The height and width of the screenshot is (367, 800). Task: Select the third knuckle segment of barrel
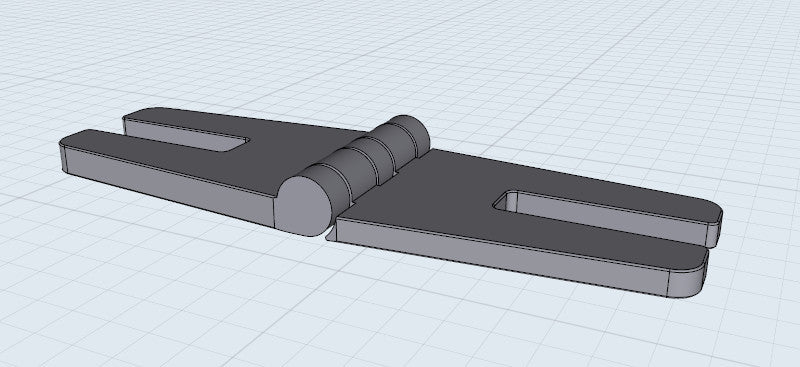coord(386,152)
